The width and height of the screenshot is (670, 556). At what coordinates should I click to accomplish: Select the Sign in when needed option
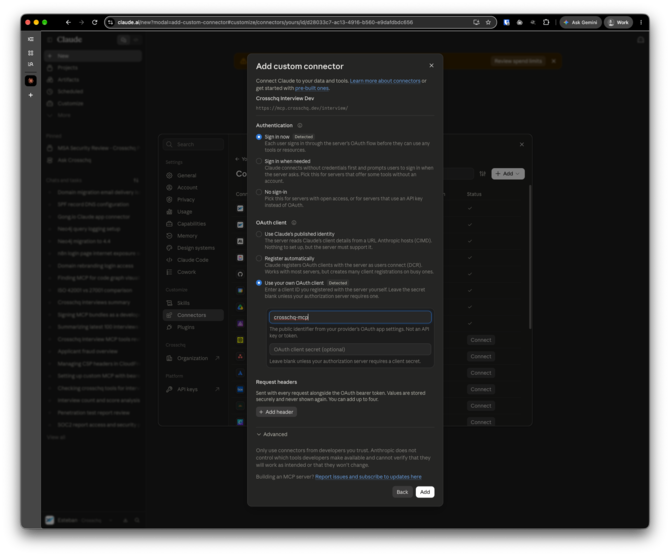click(259, 161)
